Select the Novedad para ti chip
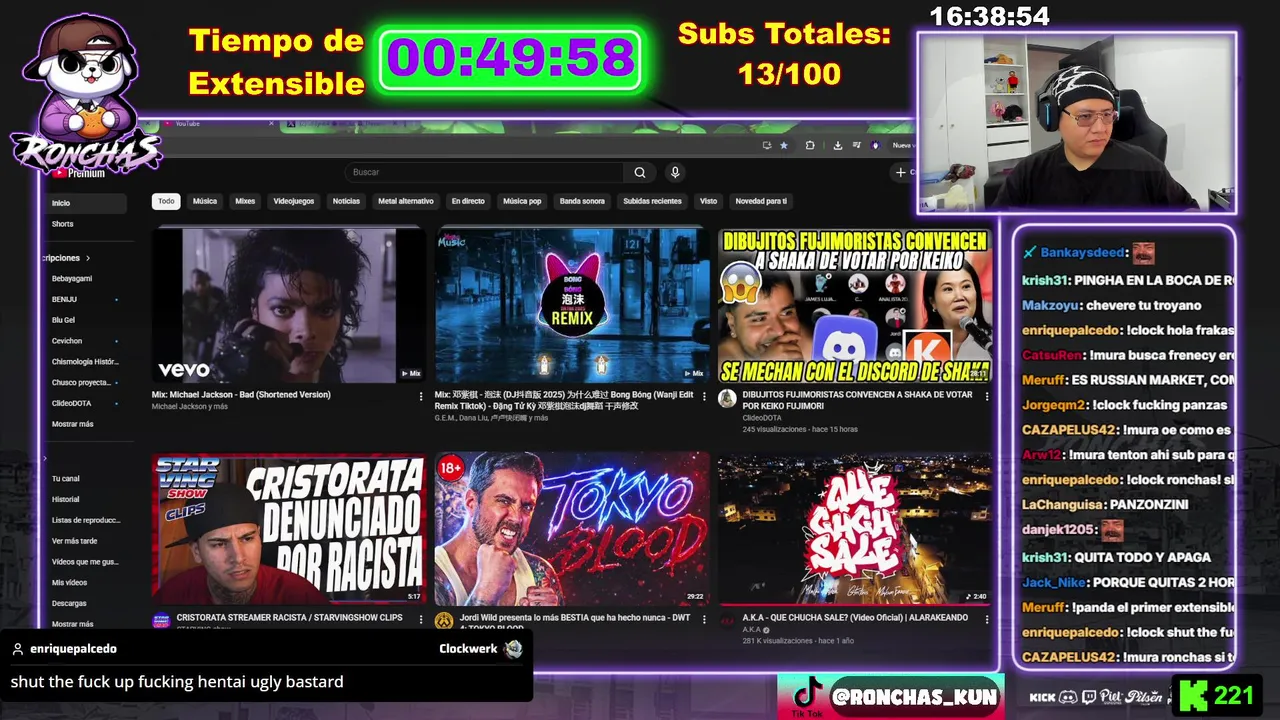Image resolution: width=1280 pixels, height=720 pixels. tap(761, 201)
